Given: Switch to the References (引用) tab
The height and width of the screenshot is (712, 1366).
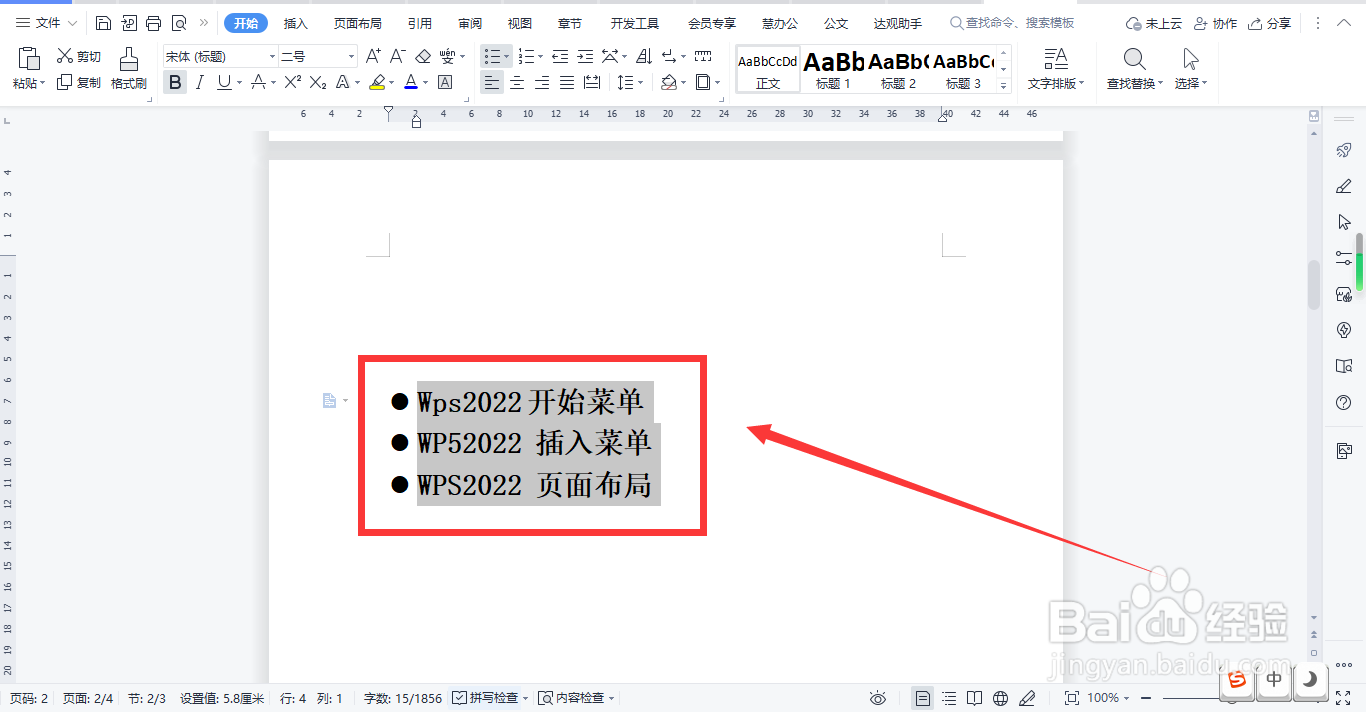Looking at the screenshot, I should (420, 23).
